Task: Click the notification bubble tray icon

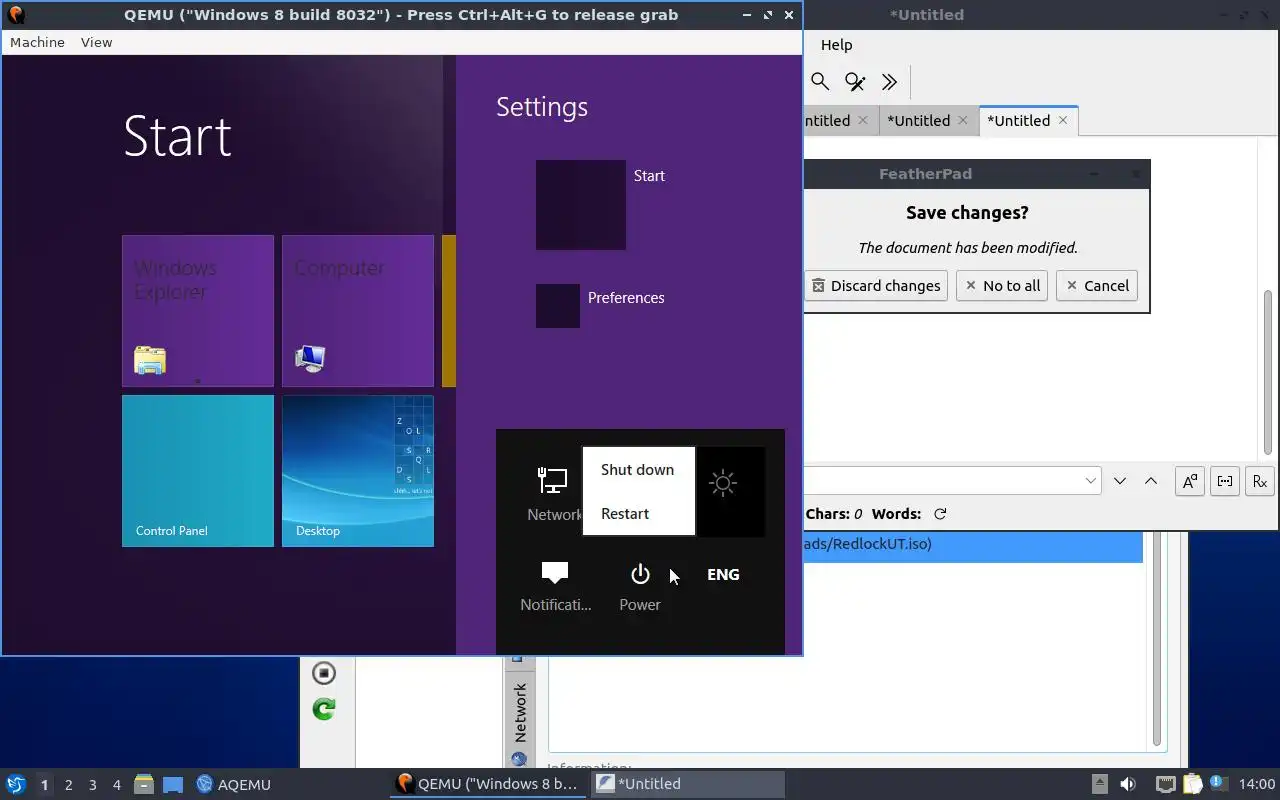Action: (1218, 784)
